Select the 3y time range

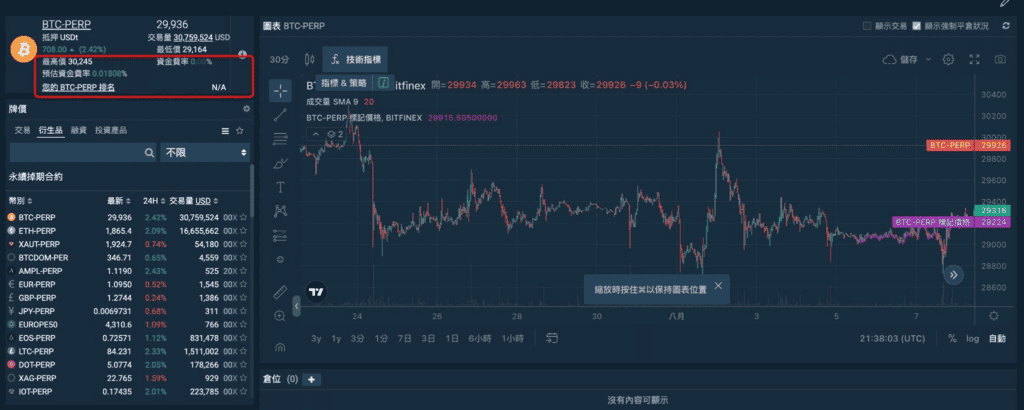316,338
